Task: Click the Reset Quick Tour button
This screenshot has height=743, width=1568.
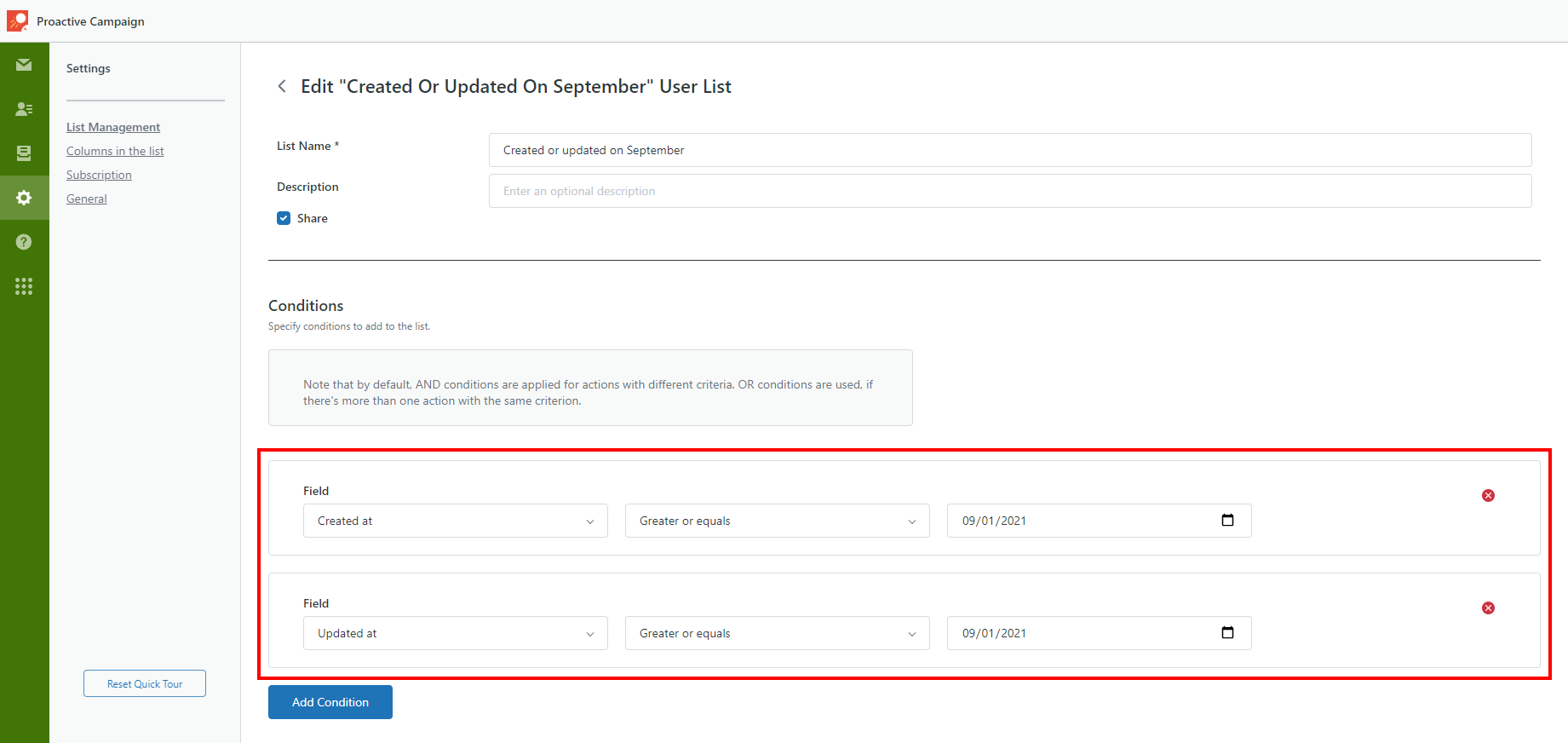Action: tap(145, 683)
